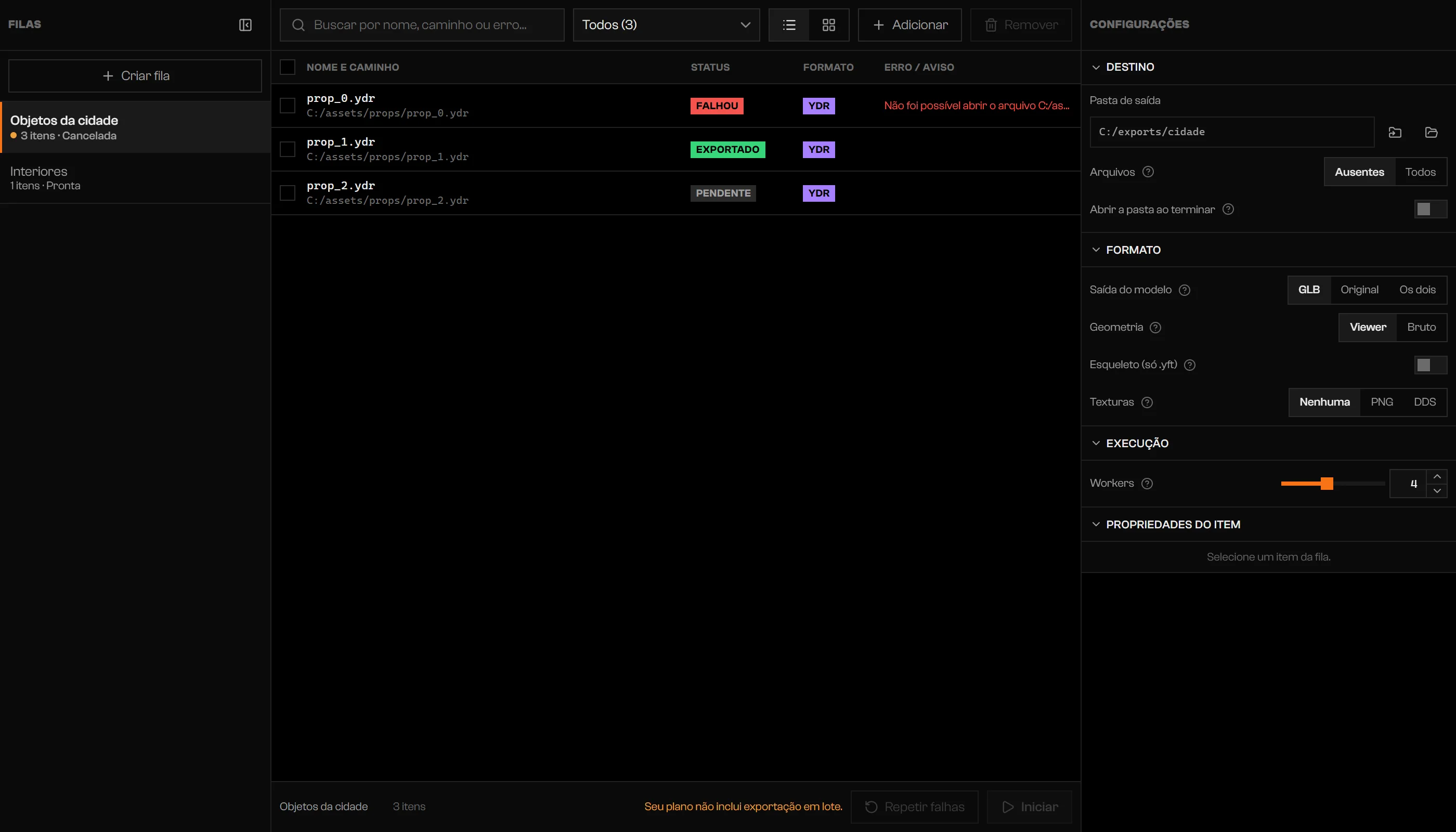Viewport: 1456px width, 832px height.
Task: Select Os dois model output
Action: click(1417, 290)
